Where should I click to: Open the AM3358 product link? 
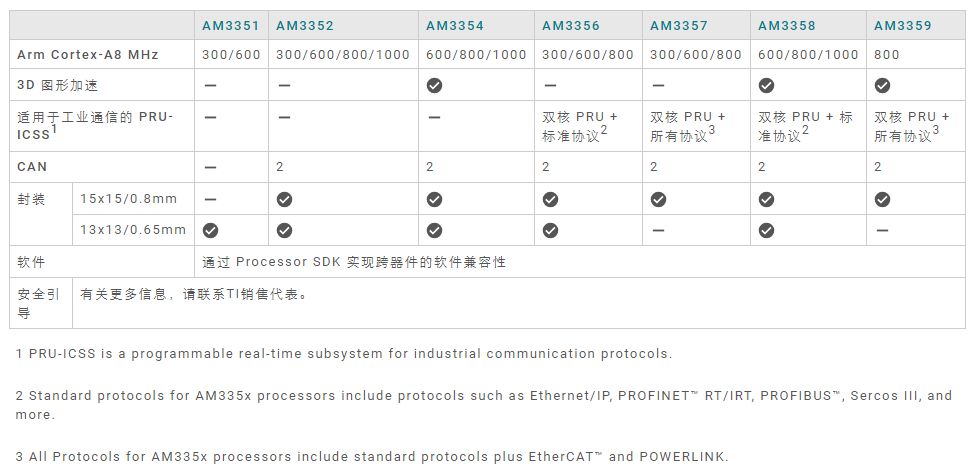[787, 25]
